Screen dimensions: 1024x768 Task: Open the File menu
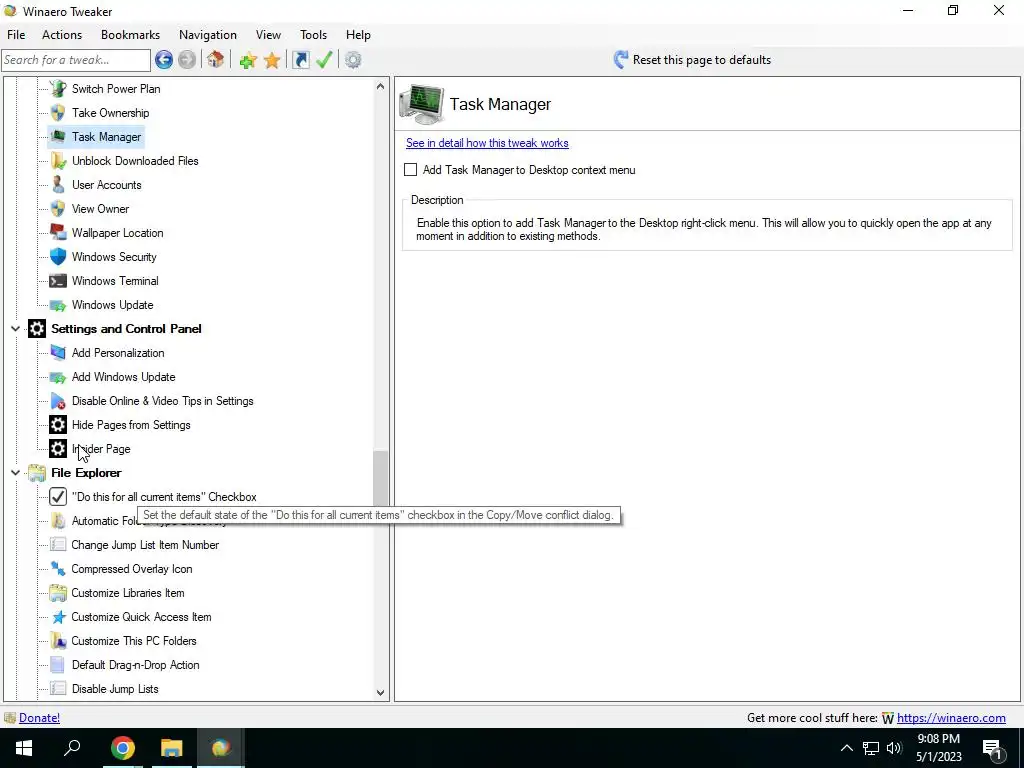tap(16, 35)
